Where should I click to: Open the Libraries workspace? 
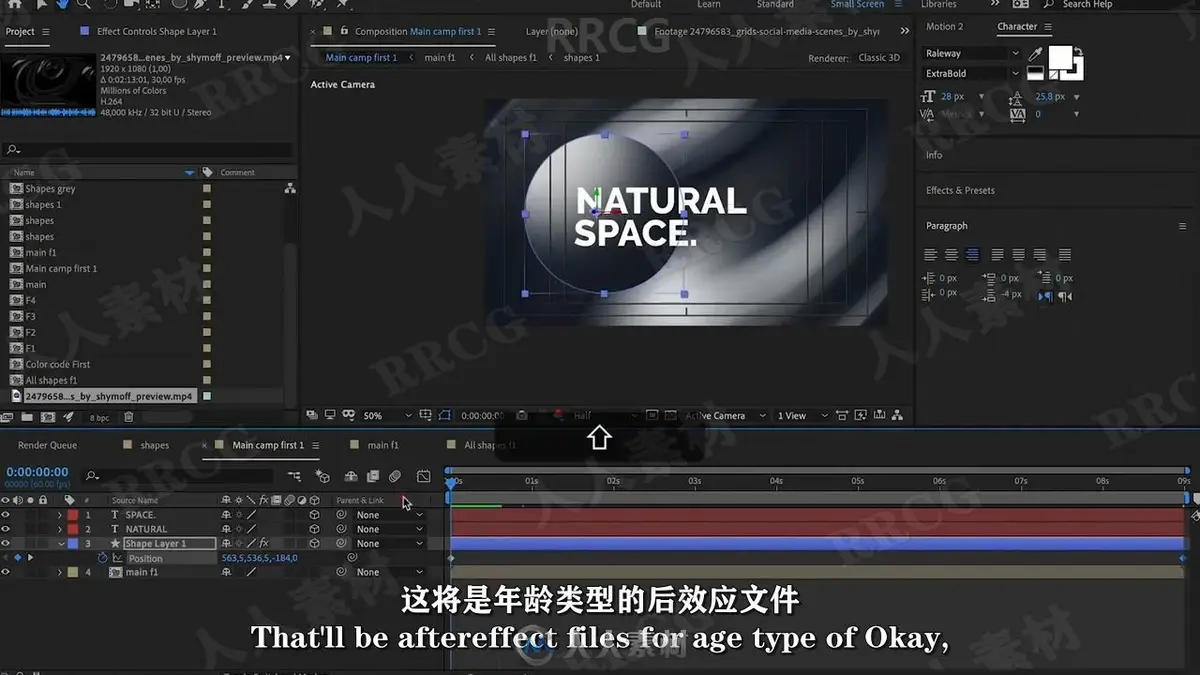coord(938,4)
